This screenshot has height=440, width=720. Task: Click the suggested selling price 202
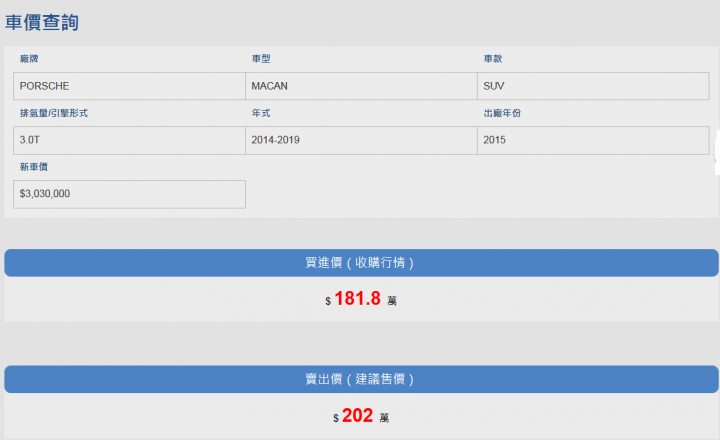(357, 415)
